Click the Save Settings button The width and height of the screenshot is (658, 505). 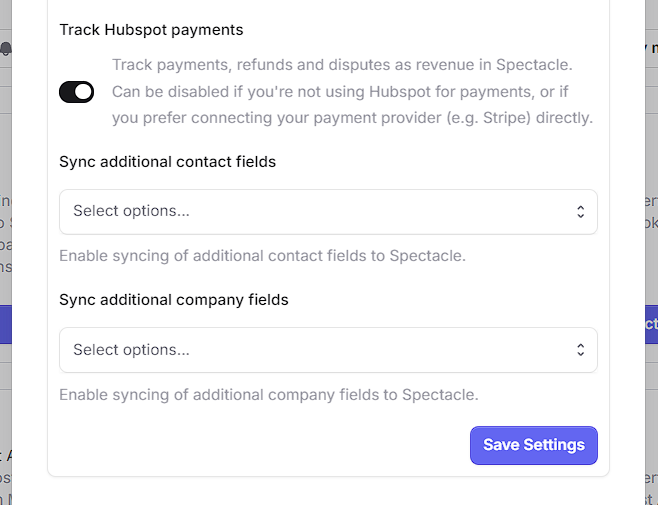click(x=533, y=445)
